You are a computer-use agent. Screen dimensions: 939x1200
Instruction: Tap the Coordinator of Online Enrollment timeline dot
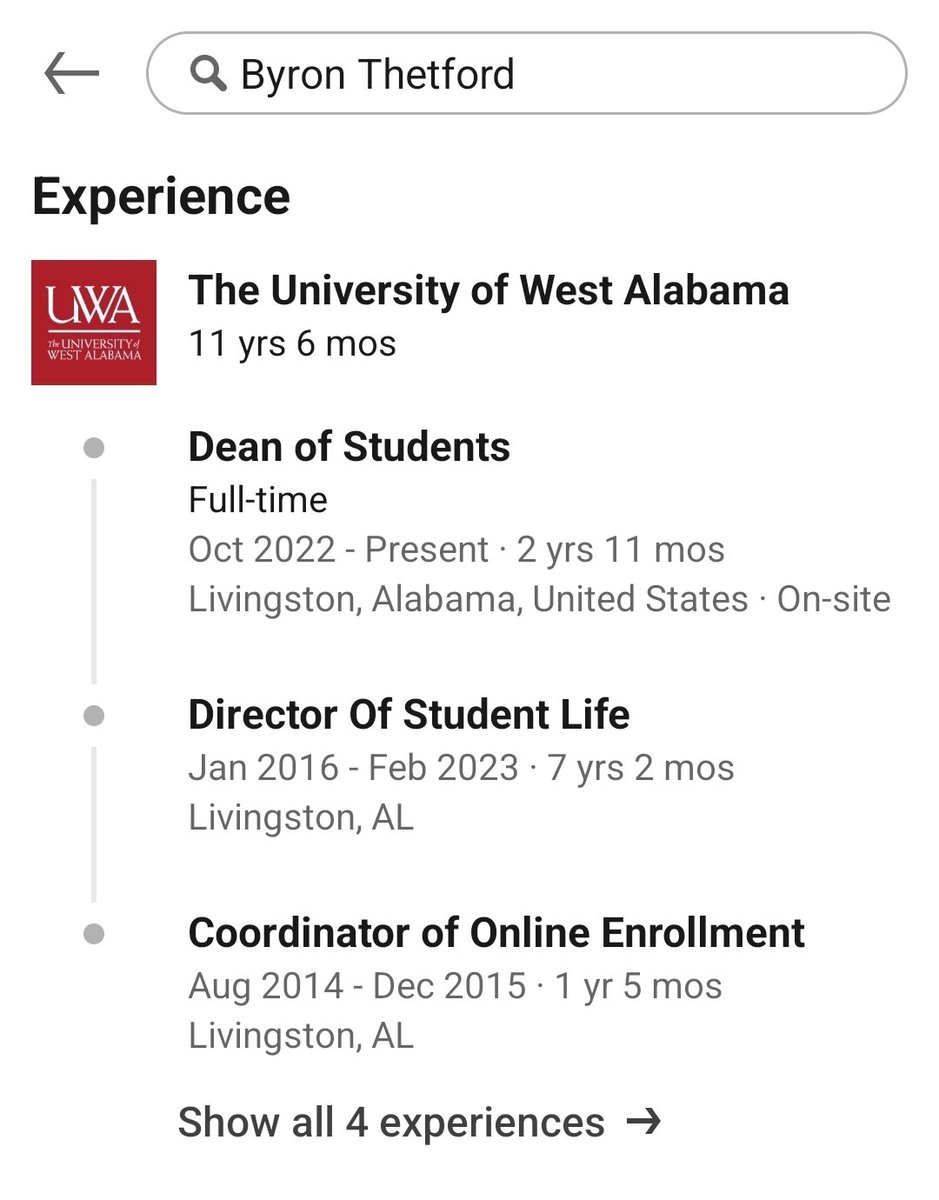click(94, 934)
